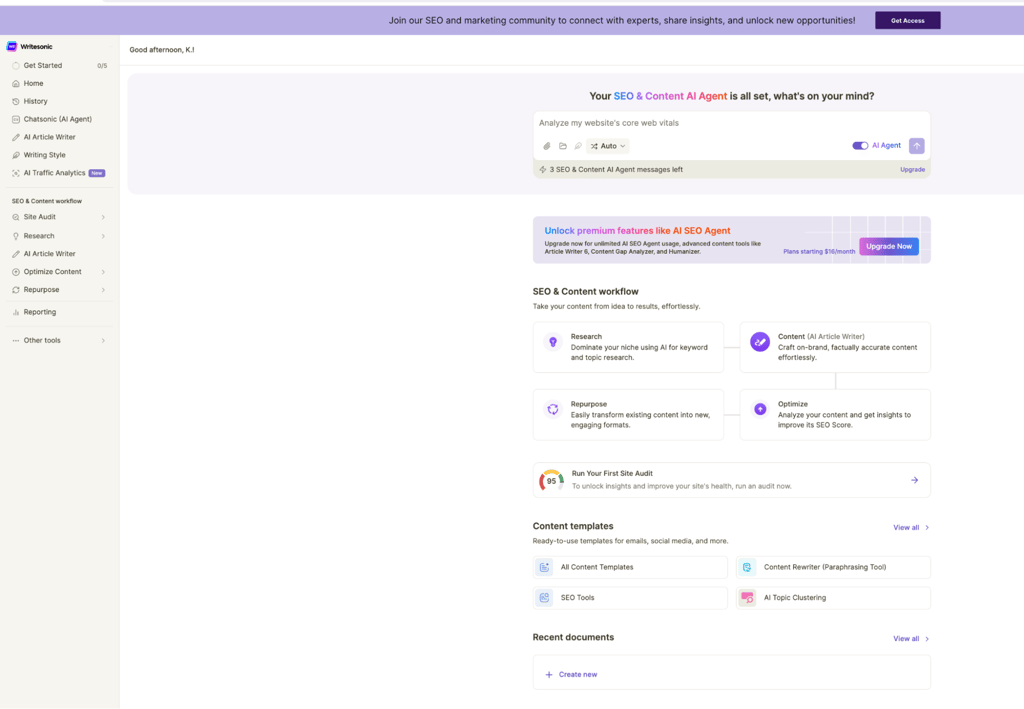This screenshot has width=1024, height=709.
Task: Toggle the AI Agent switch off
Action: [x=860, y=146]
